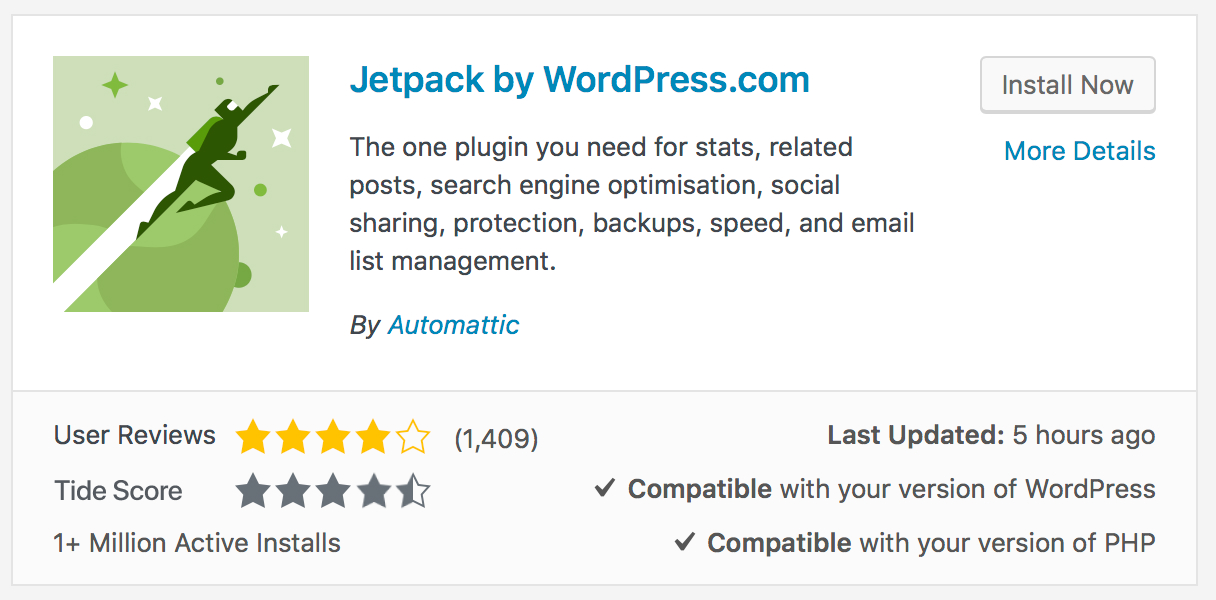Screen dimensions: 1216x600
Task: Click the Tide Score label
Action: pyautogui.click(x=118, y=491)
